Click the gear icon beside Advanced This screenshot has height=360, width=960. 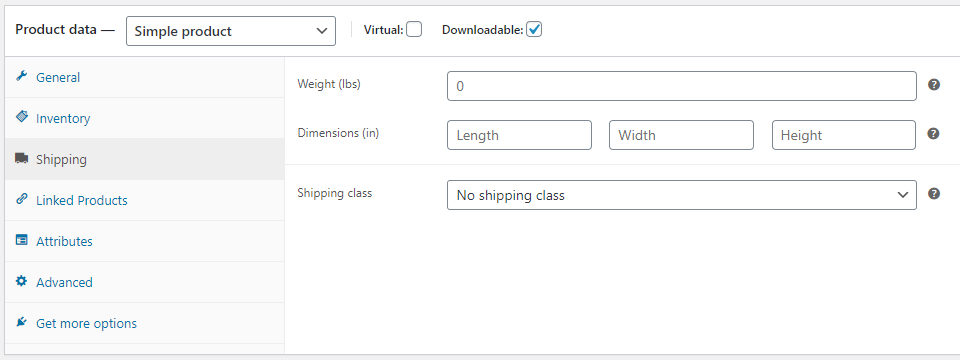pyautogui.click(x=21, y=281)
